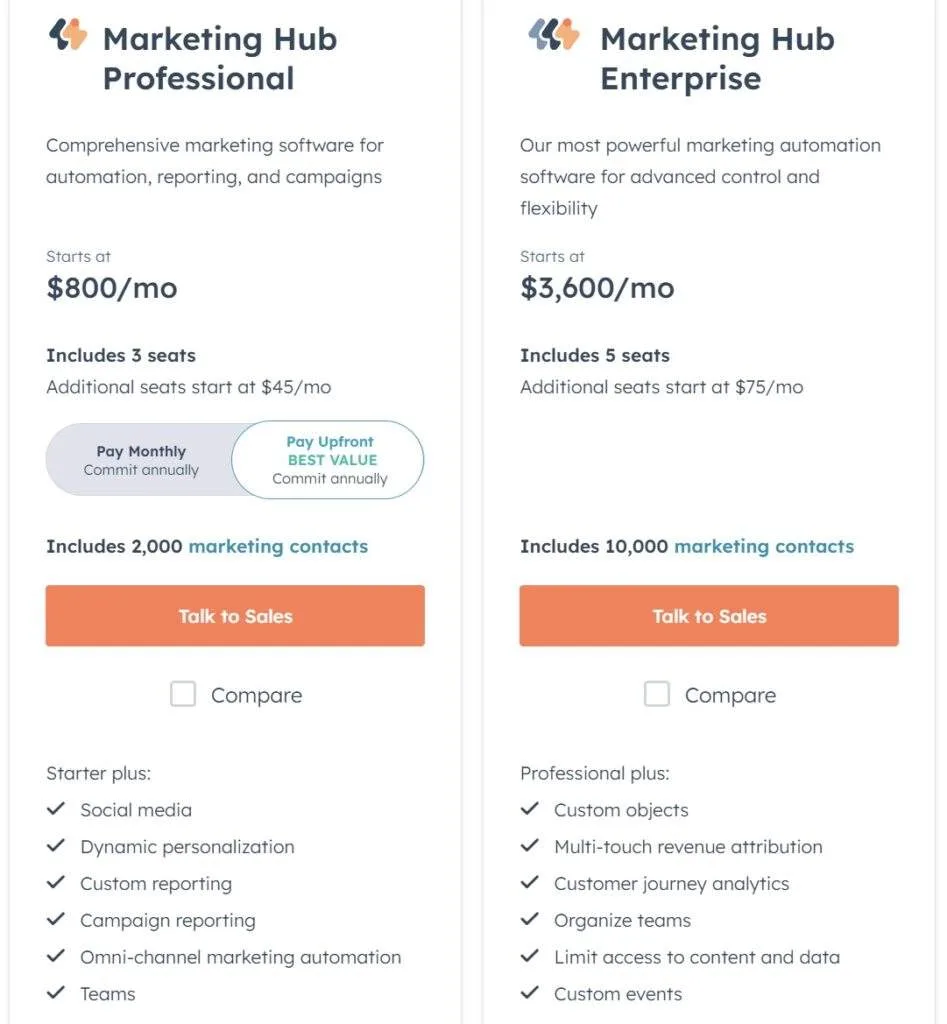The height and width of the screenshot is (1024, 947).
Task: Switch billing to Pay Monthly
Action: coord(141,460)
